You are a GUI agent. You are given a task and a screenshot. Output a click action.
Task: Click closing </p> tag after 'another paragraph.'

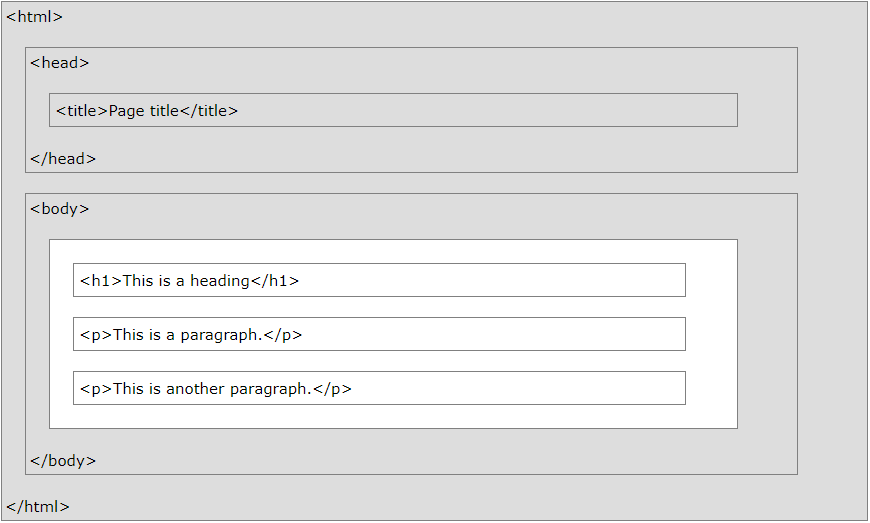click(332, 389)
